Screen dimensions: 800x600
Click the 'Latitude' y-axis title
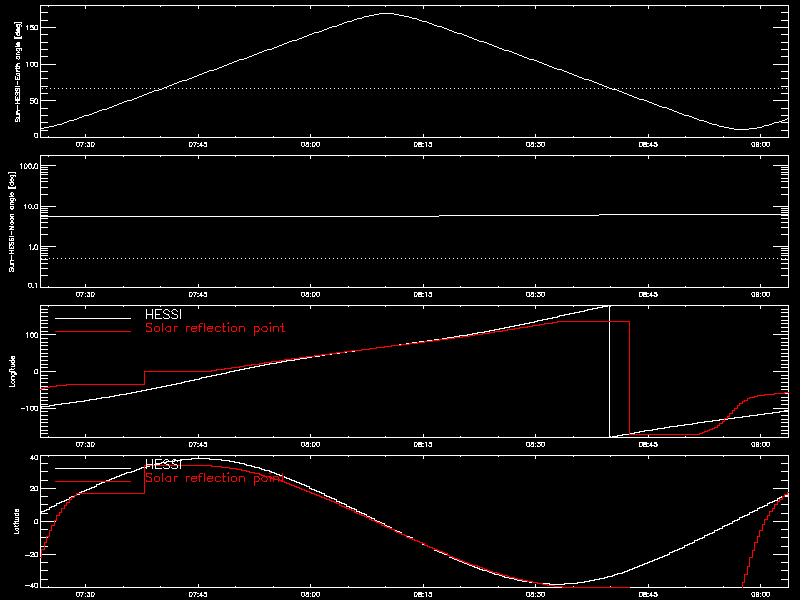17,521
